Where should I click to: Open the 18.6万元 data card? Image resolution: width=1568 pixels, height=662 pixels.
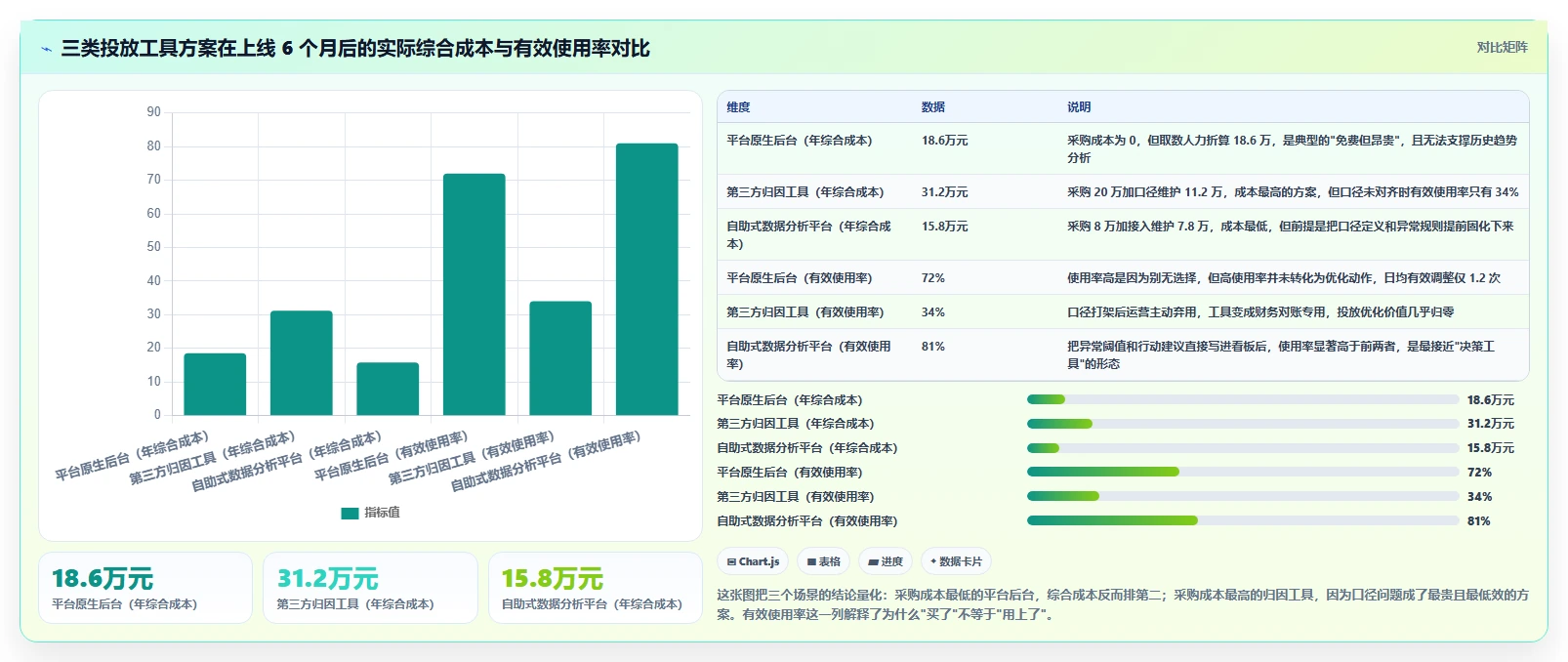[145, 588]
